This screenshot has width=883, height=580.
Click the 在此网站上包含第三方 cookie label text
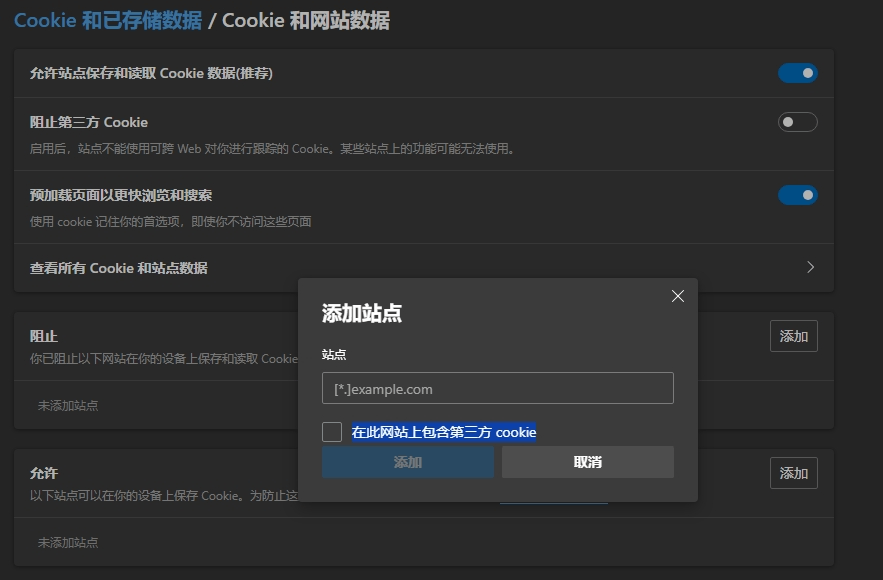tap(444, 432)
